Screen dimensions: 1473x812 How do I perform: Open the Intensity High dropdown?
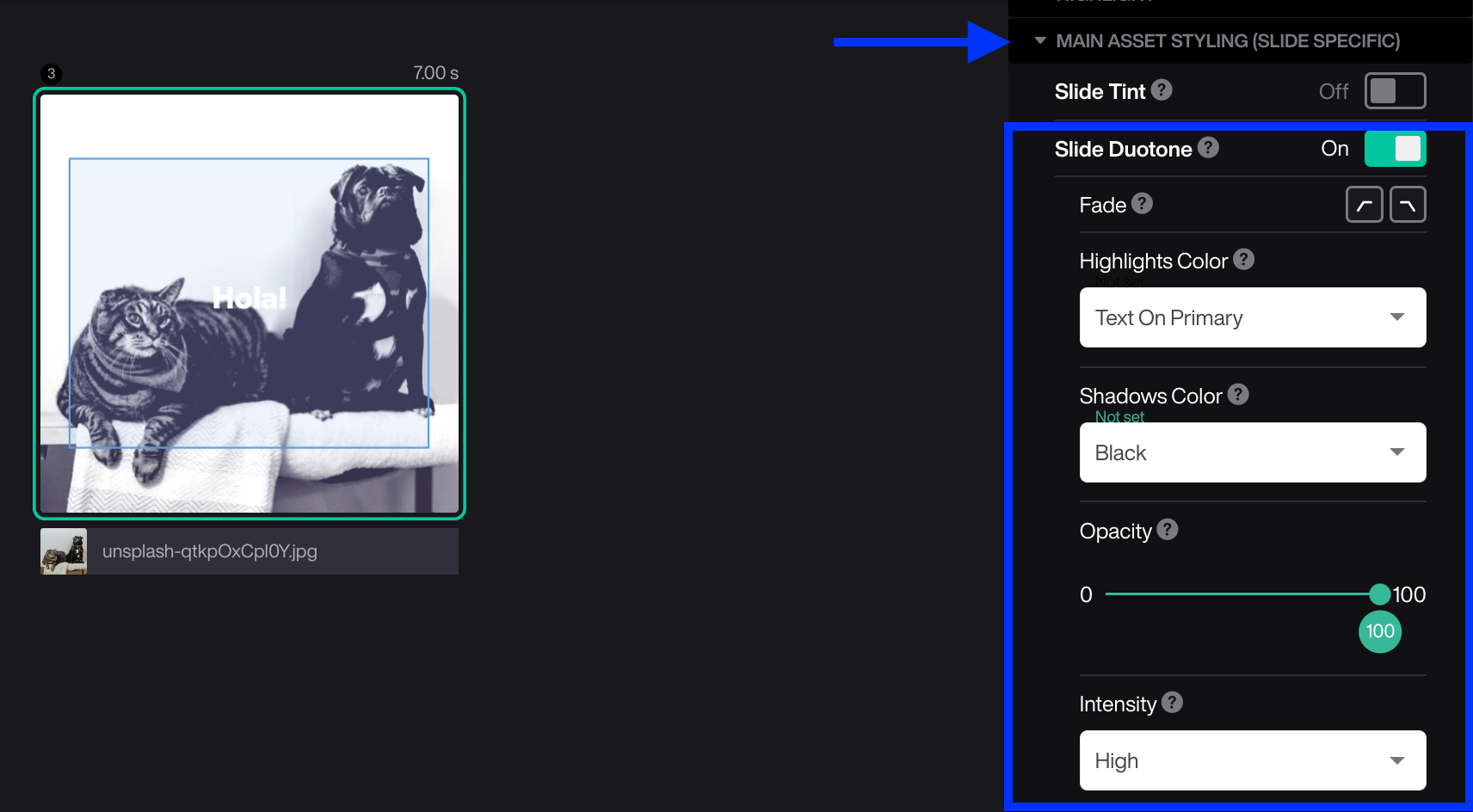1252,760
